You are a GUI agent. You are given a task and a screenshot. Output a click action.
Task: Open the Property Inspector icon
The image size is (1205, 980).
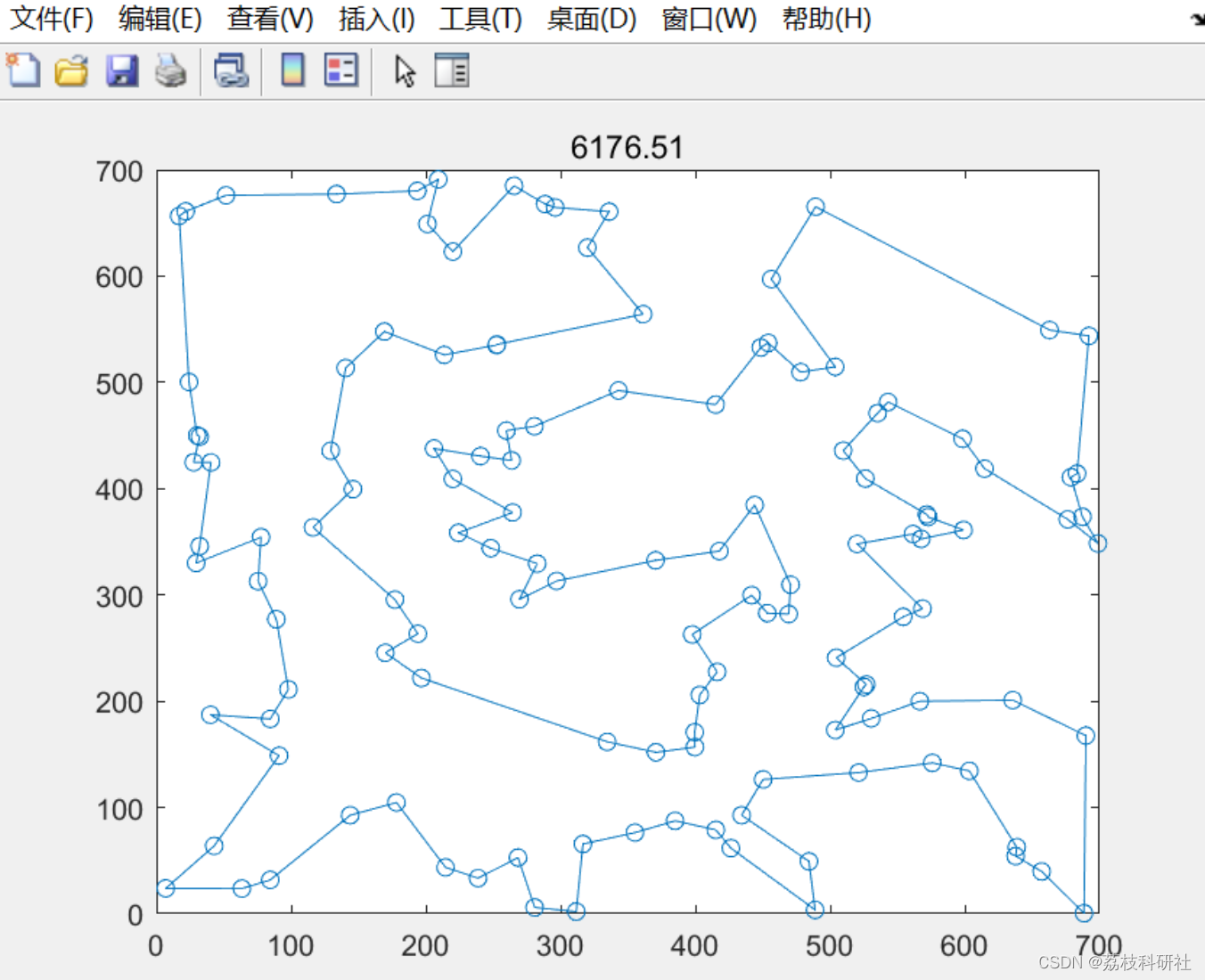452,69
